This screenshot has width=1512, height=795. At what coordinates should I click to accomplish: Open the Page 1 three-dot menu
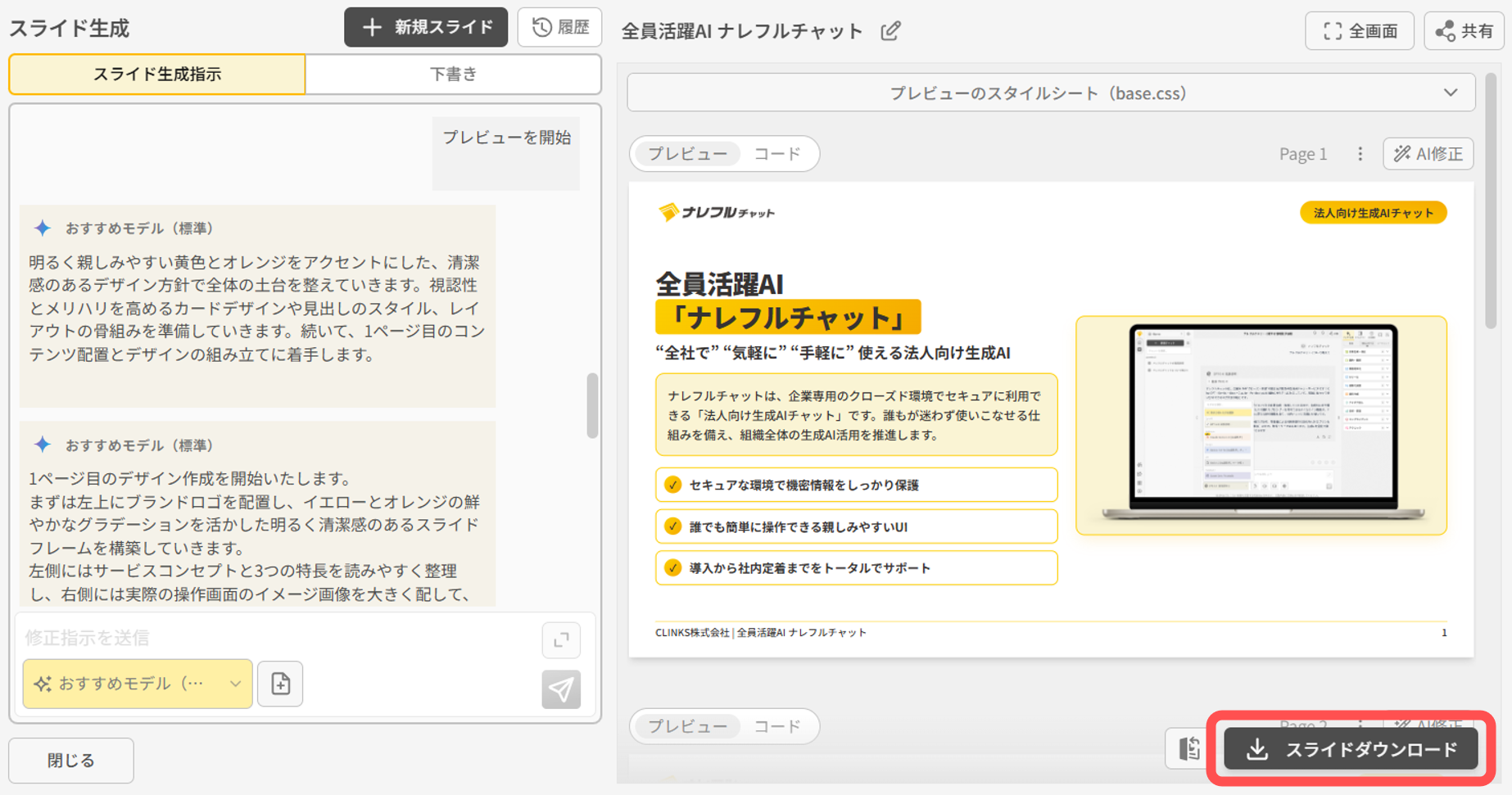1360,154
